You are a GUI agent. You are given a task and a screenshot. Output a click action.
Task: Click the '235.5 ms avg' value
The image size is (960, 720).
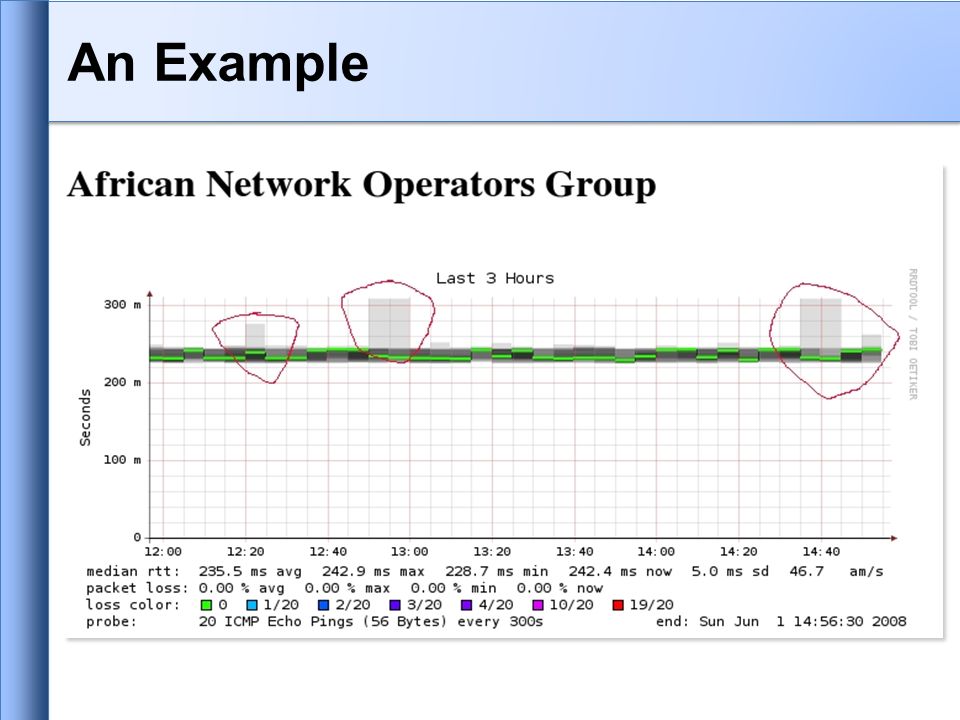coord(250,571)
